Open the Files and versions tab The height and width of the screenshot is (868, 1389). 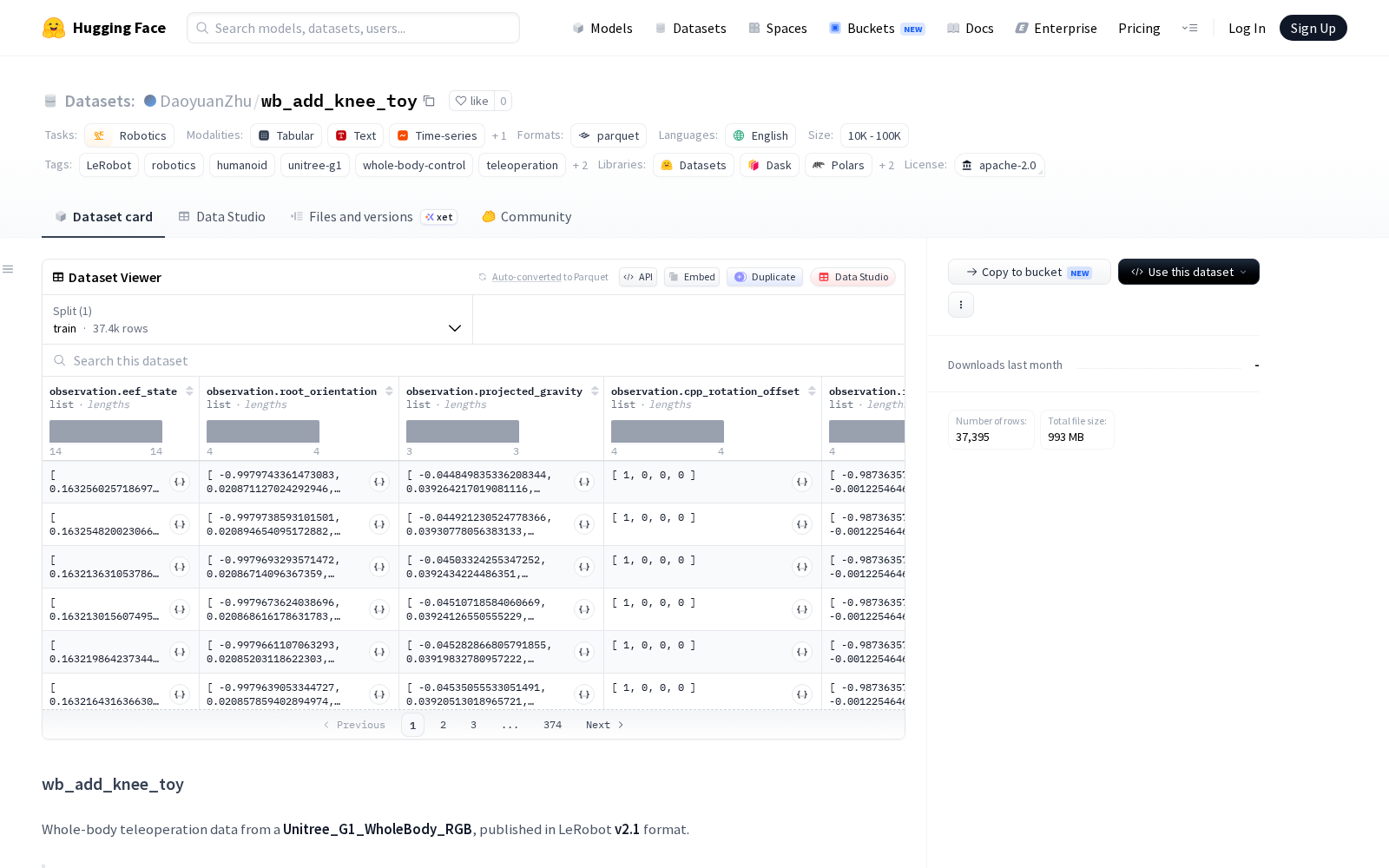pos(374,217)
